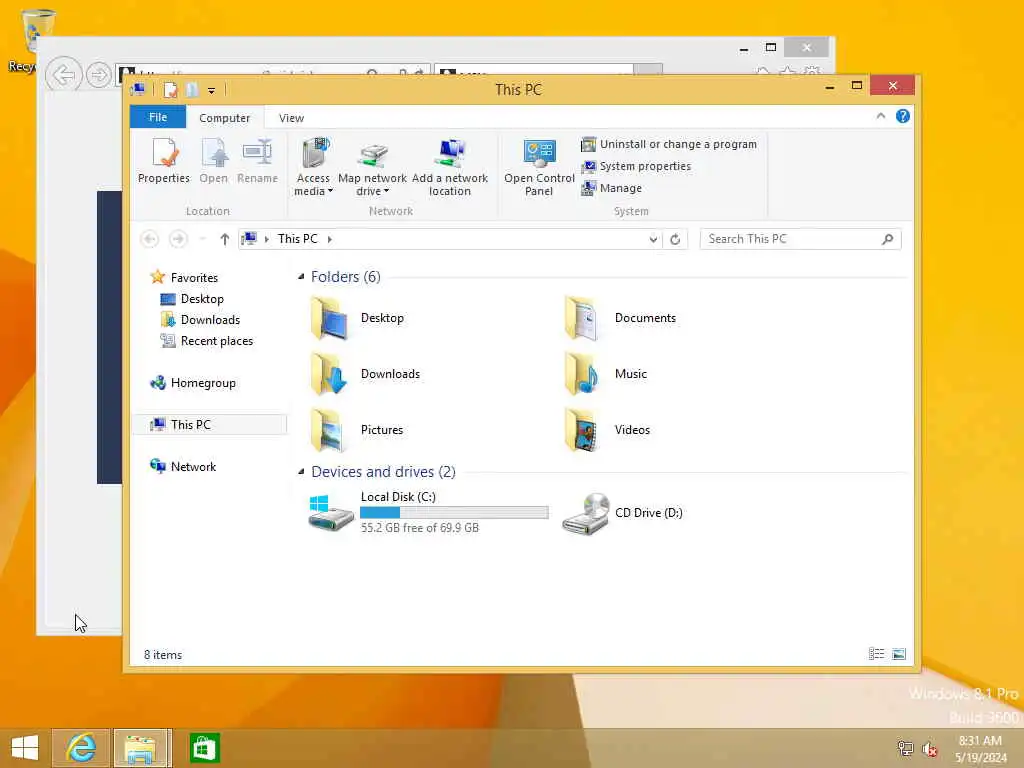Image resolution: width=1024 pixels, height=768 pixels.
Task: Click the Up one level arrow
Action: 225,239
